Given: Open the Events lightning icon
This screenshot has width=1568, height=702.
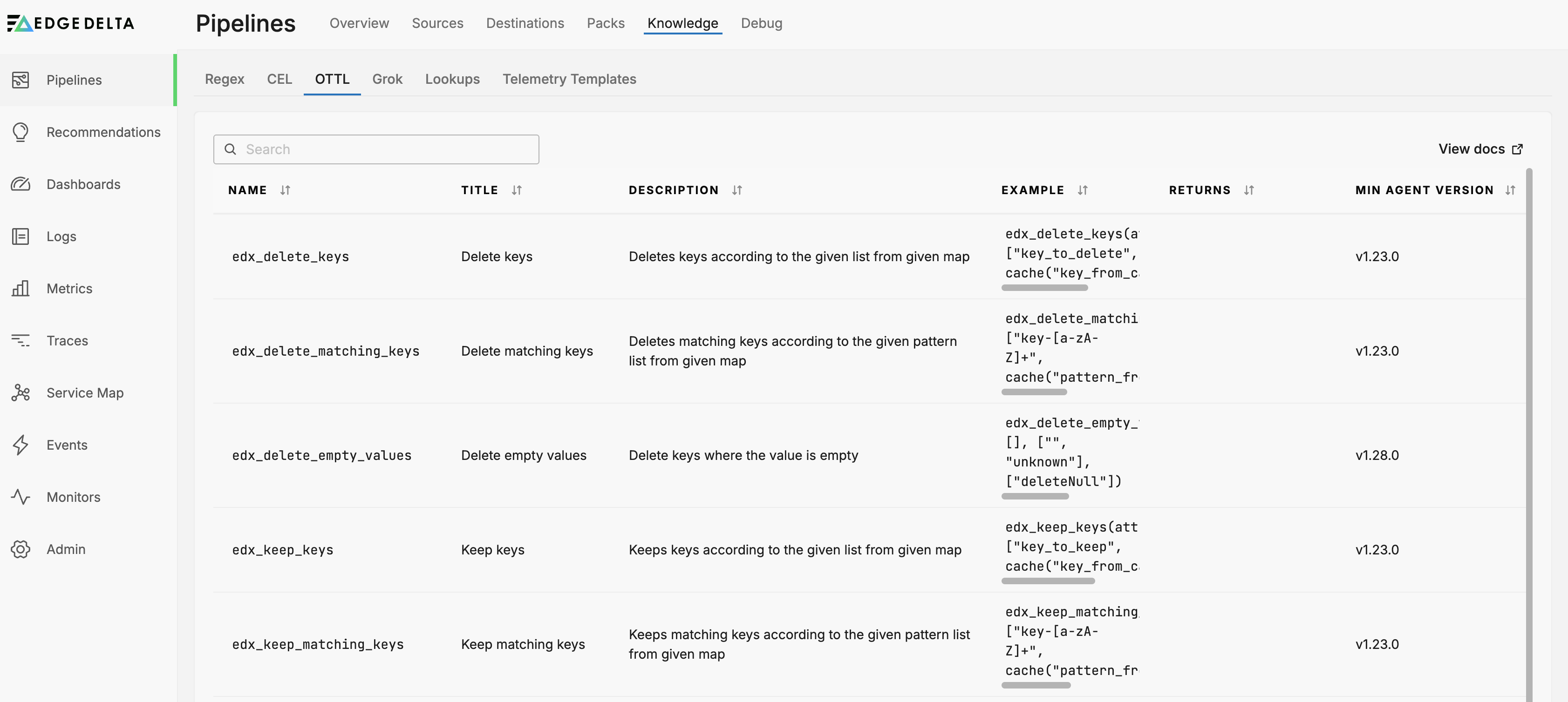Looking at the screenshot, I should click(20, 445).
